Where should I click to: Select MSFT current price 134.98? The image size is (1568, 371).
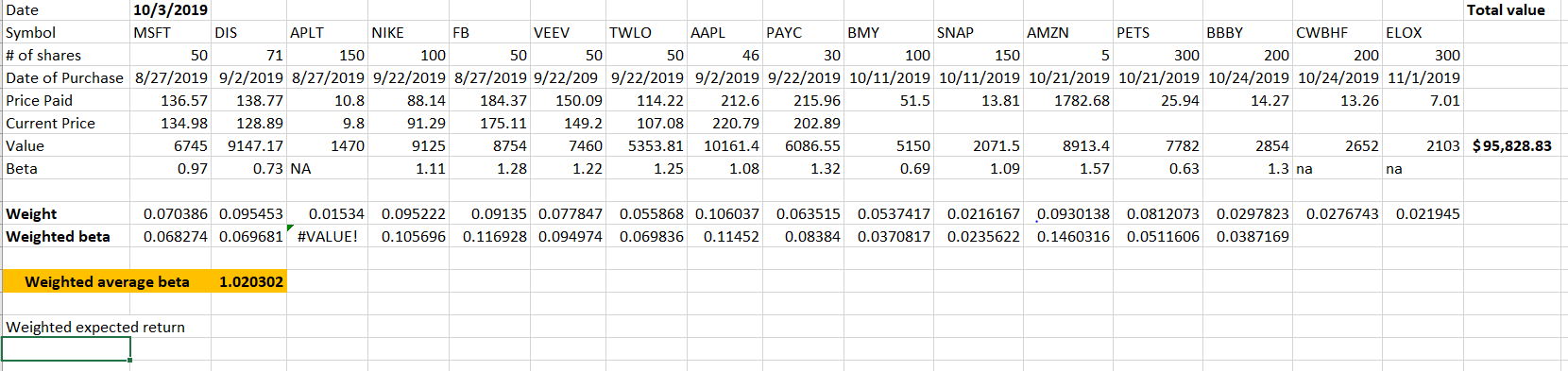point(171,123)
